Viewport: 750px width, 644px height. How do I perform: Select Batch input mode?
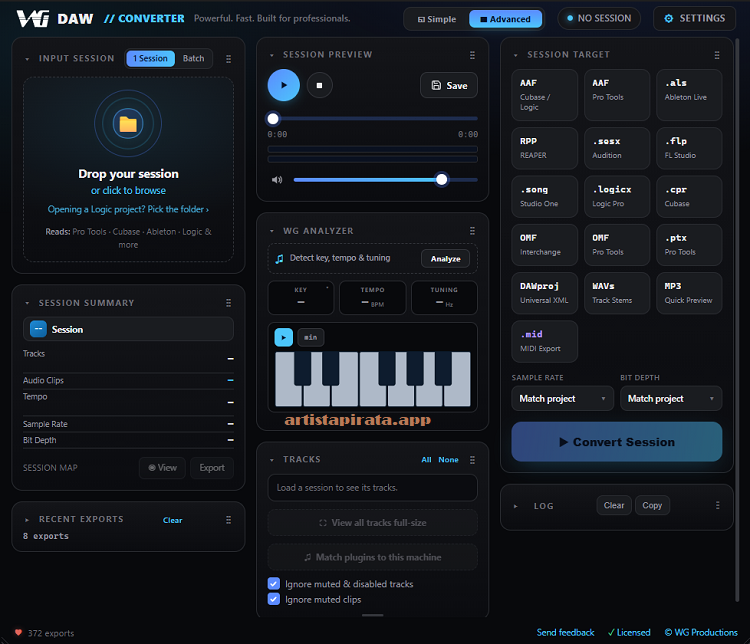pyautogui.click(x=193, y=58)
